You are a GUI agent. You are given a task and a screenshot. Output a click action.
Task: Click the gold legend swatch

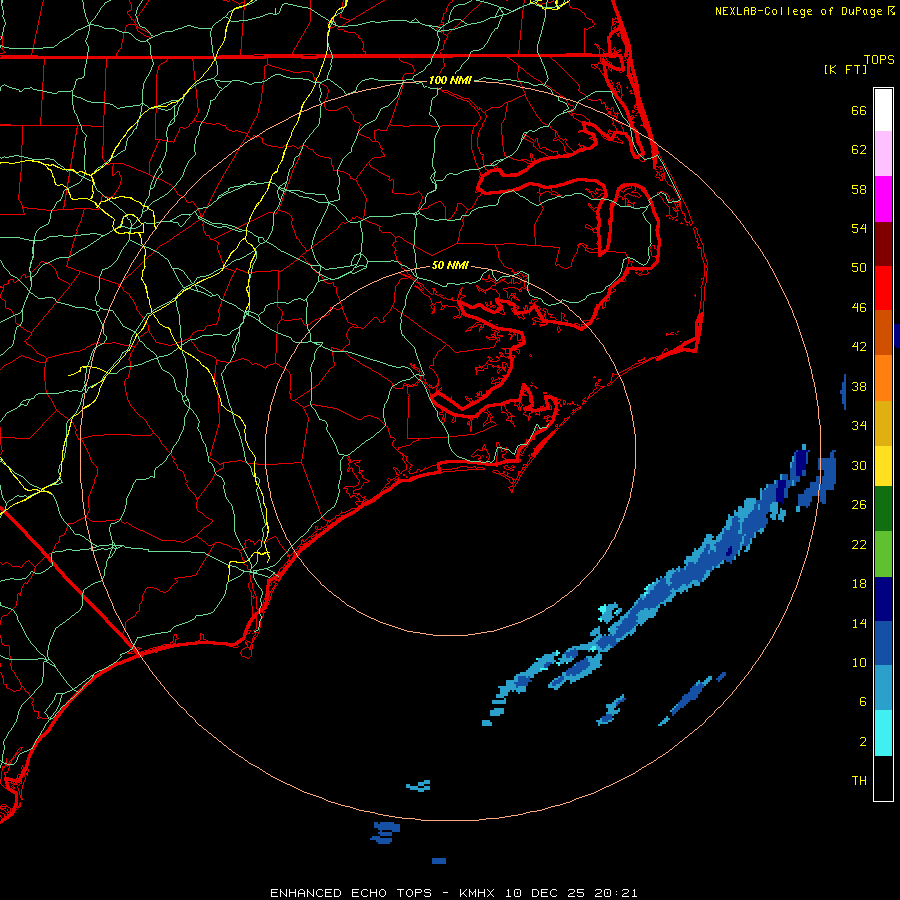pos(883,423)
